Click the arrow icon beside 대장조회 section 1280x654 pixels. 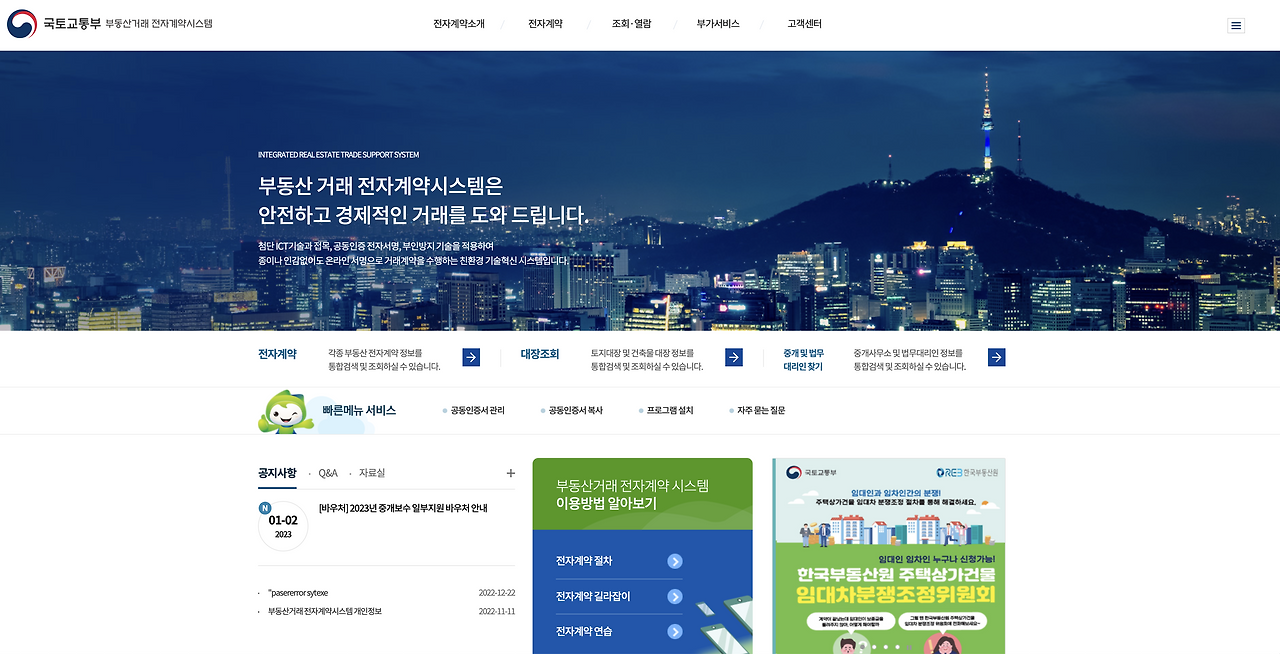(734, 357)
